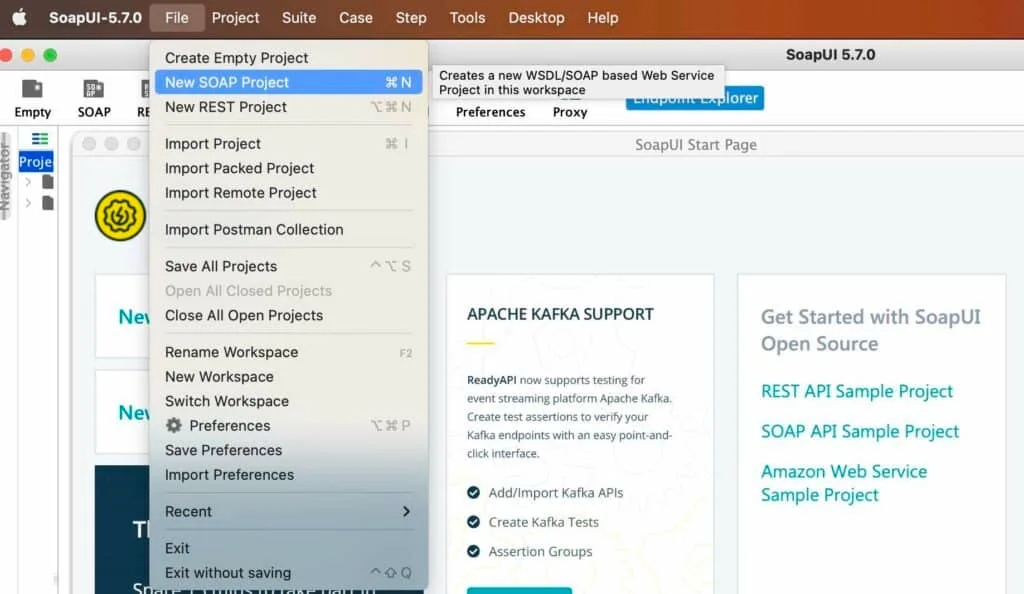The image size is (1024, 594).
Task: Click the gear icon beside Preferences
Action: pyautogui.click(x=174, y=425)
